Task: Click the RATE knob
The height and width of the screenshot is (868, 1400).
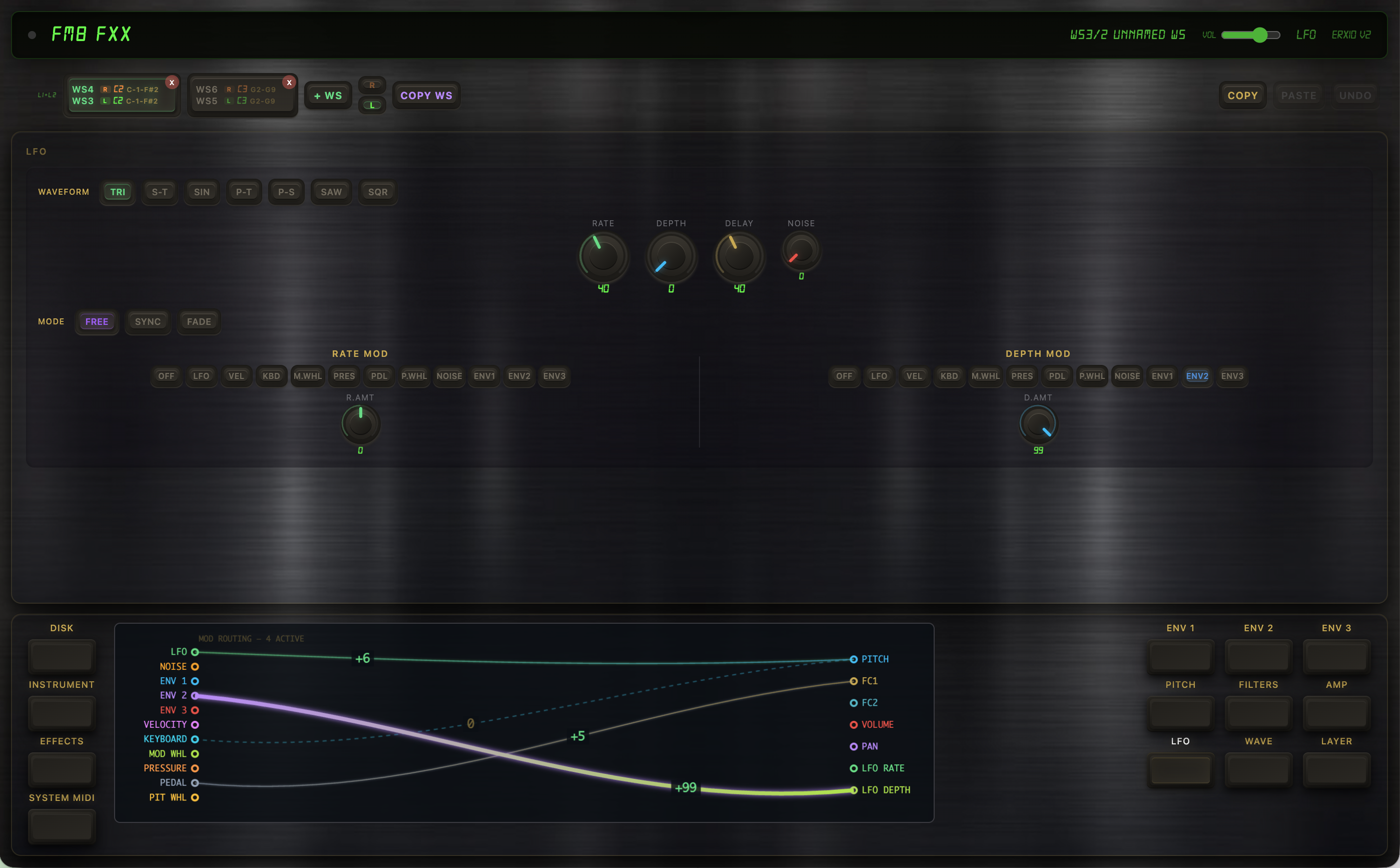Action: point(603,256)
